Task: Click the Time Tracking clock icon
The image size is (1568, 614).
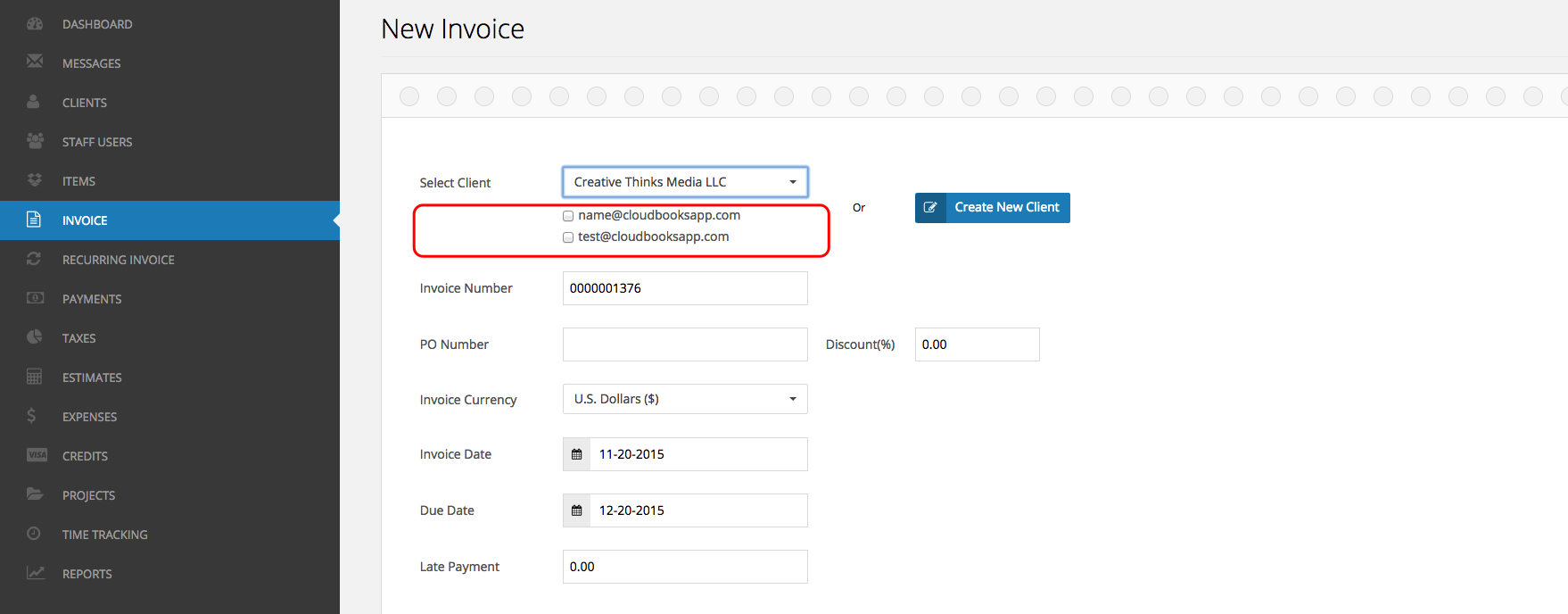Action: coord(34,534)
